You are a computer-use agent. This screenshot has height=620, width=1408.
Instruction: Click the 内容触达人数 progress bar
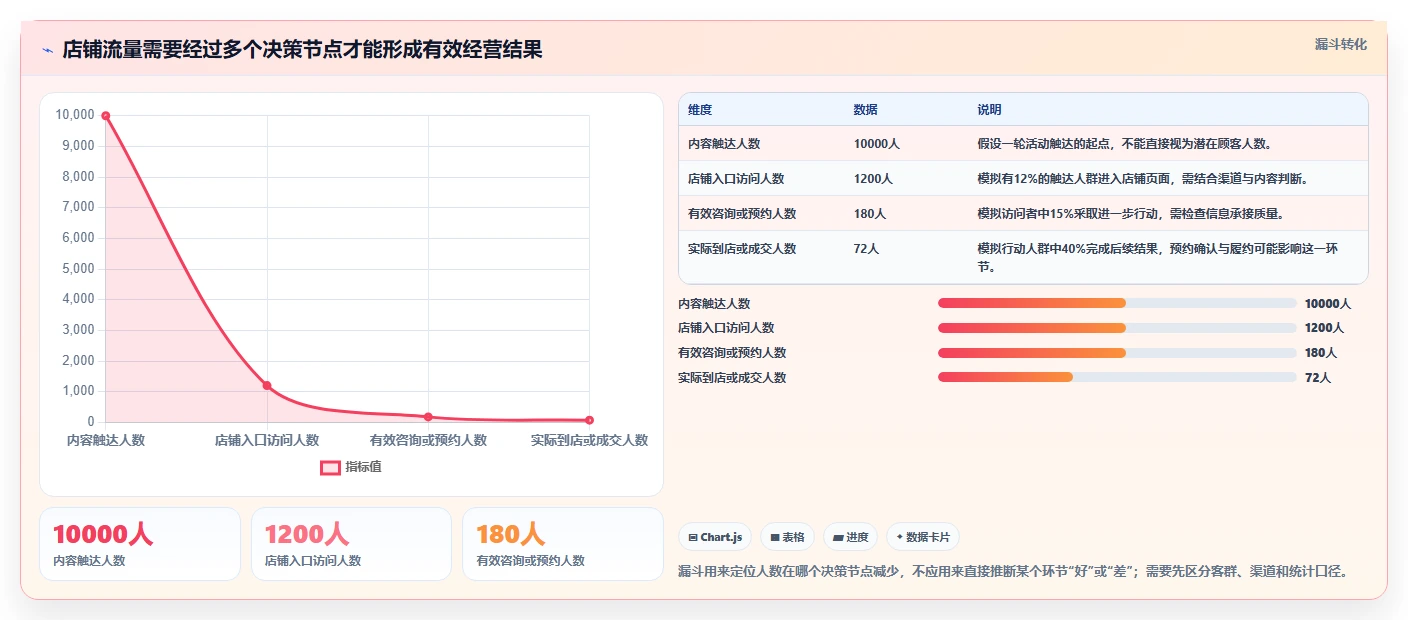pyautogui.click(x=1117, y=303)
